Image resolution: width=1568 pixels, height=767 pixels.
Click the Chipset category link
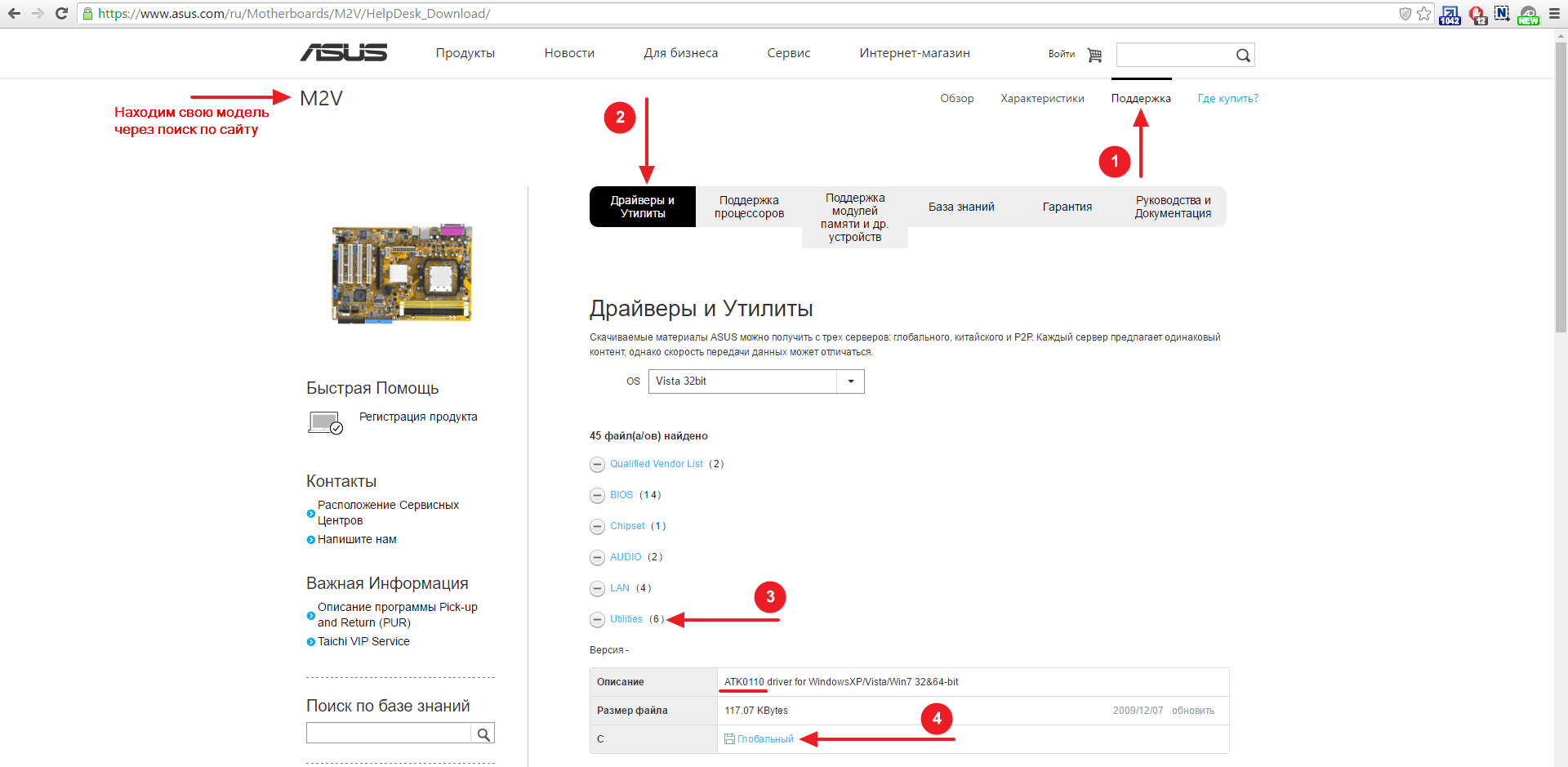(627, 526)
